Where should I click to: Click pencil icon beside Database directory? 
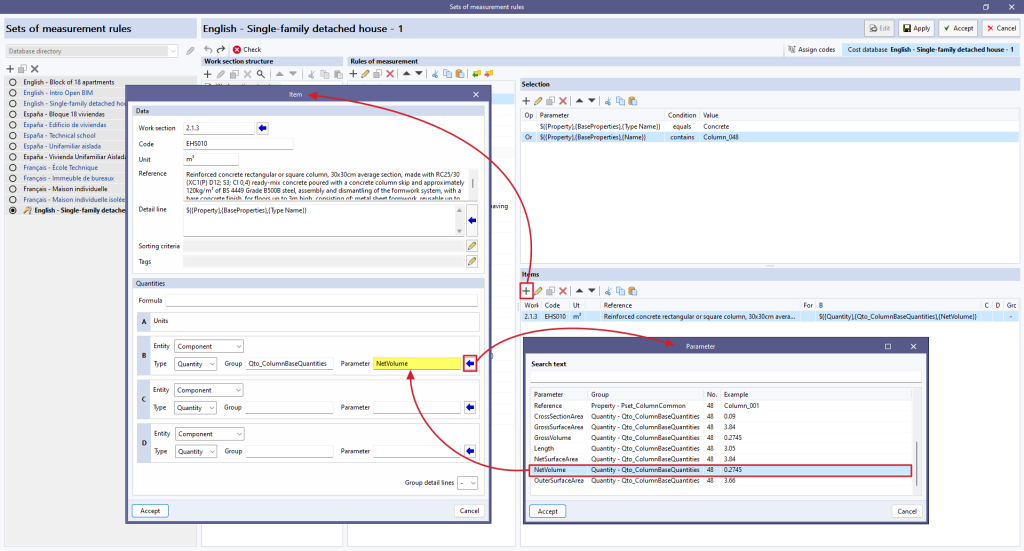pyautogui.click(x=190, y=51)
